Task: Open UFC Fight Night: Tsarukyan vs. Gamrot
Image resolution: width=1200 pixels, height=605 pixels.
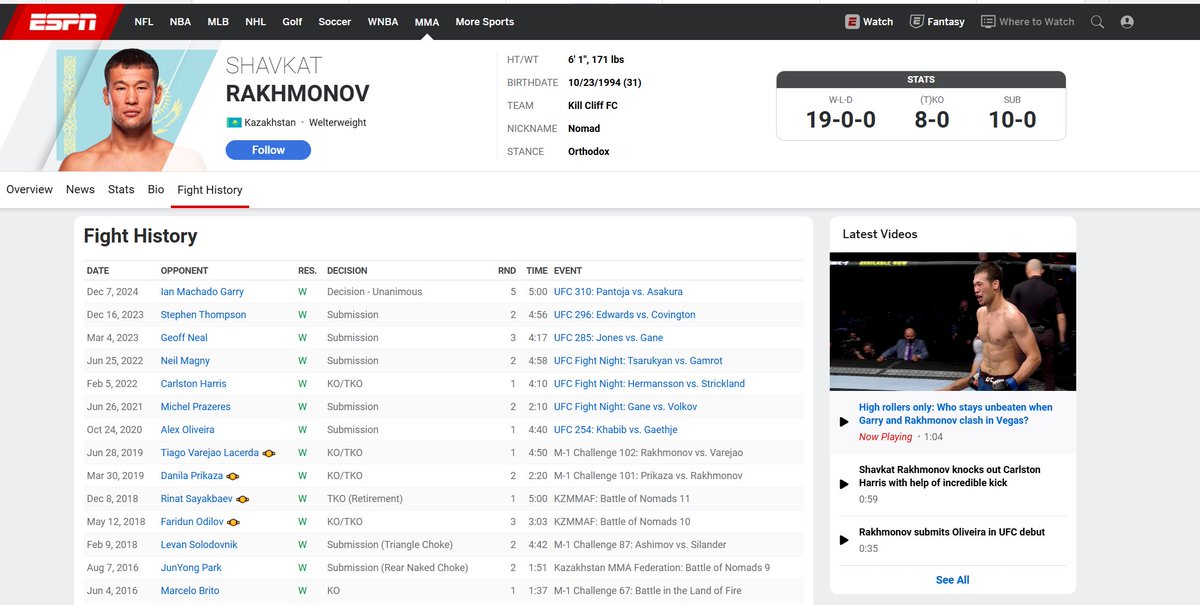Action: [638, 361]
